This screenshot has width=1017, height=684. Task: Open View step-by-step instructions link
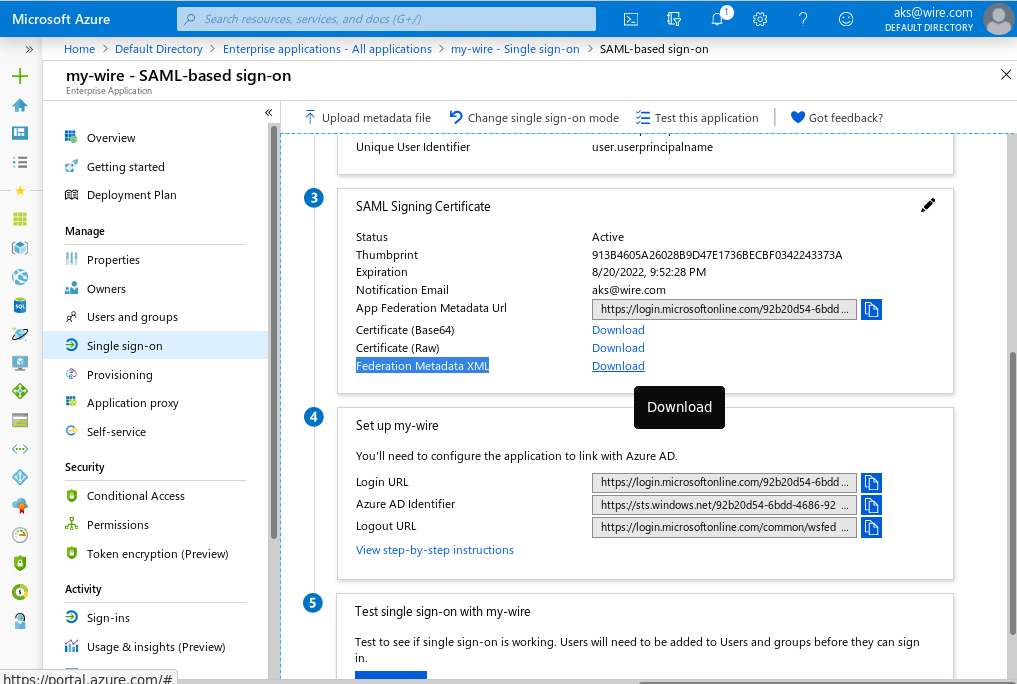[435, 550]
